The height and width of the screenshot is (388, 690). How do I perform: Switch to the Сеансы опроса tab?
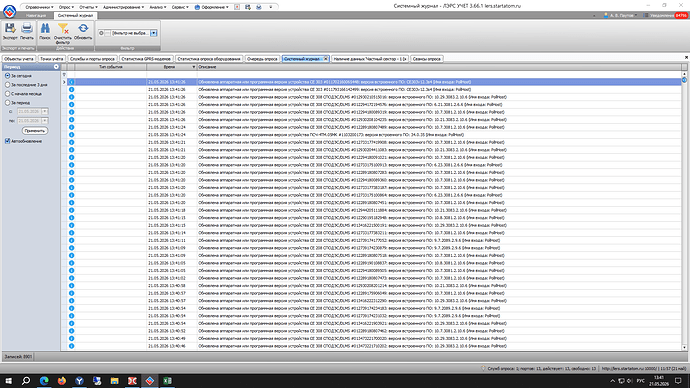[426, 59]
